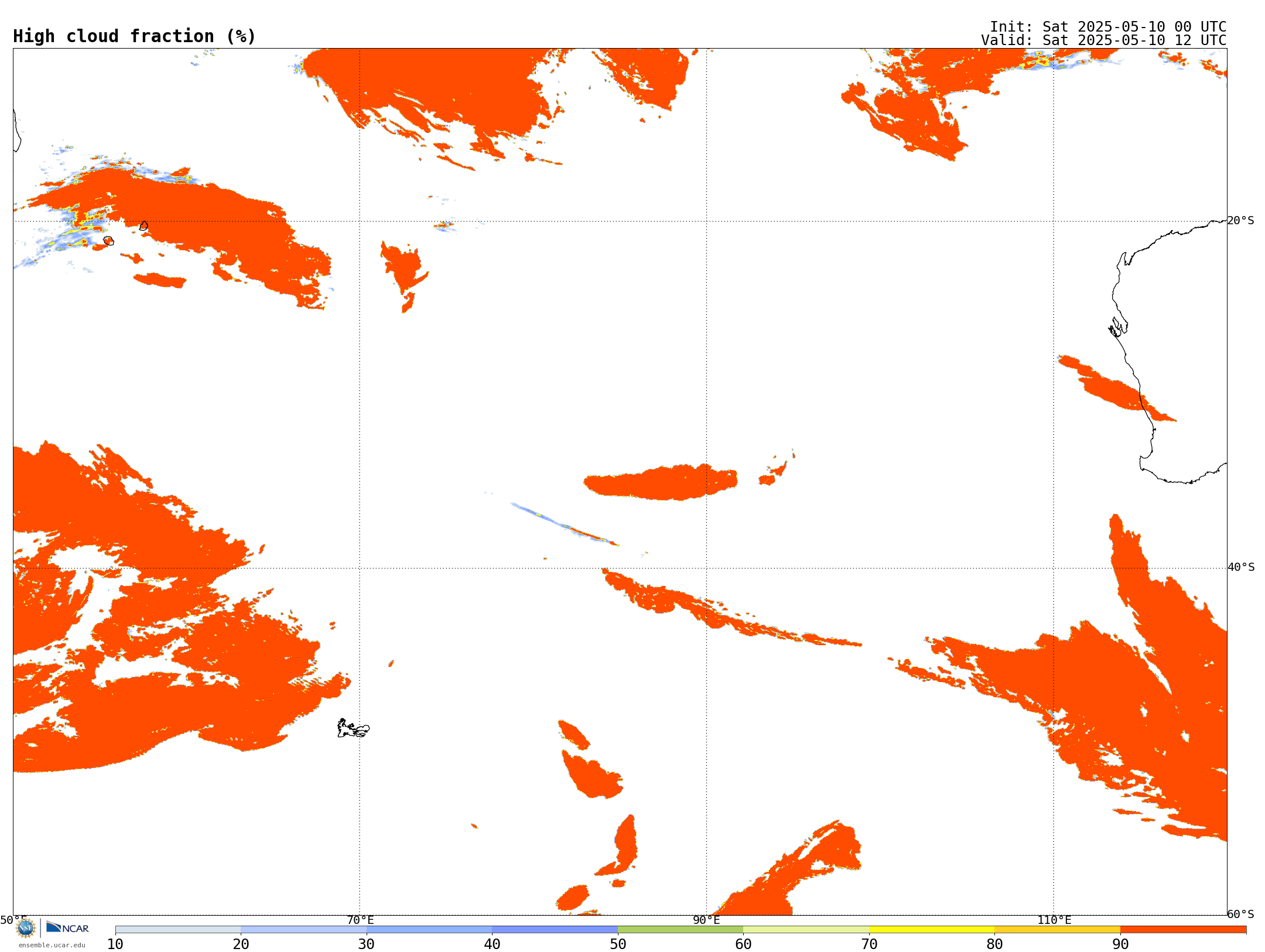Screen dimensions: 1265x952
Task: Click the Shark Bay inlet on Australia's coastline
Action: 1118,327
